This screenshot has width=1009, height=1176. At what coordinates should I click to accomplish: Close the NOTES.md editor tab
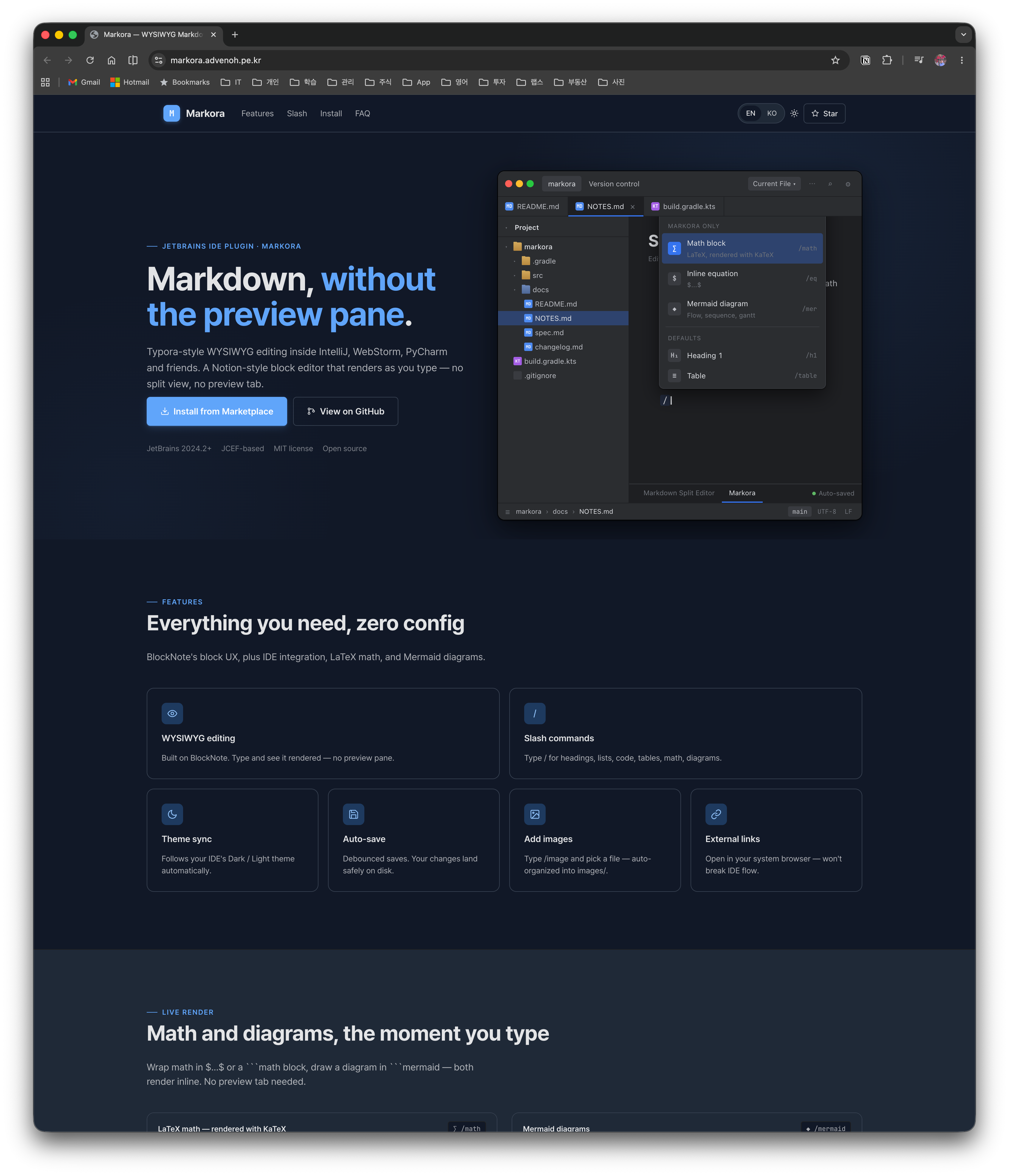pos(632,207)
